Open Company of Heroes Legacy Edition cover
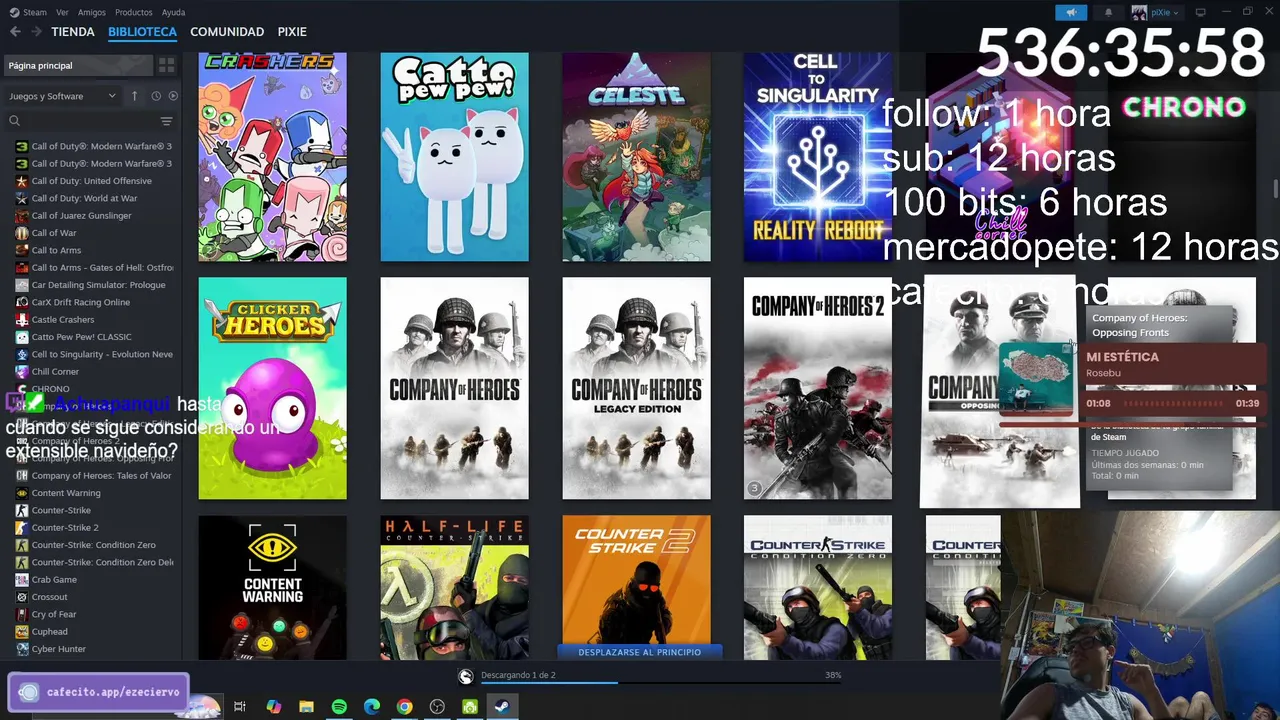The width and height of the screenshot is (1280, 720). point(636,388)
